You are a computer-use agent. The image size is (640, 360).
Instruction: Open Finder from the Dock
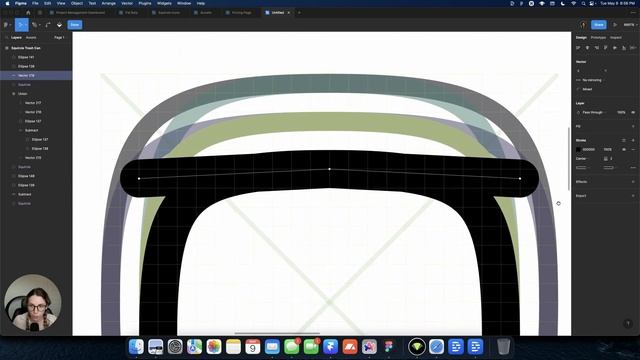[x=136, y=347]
